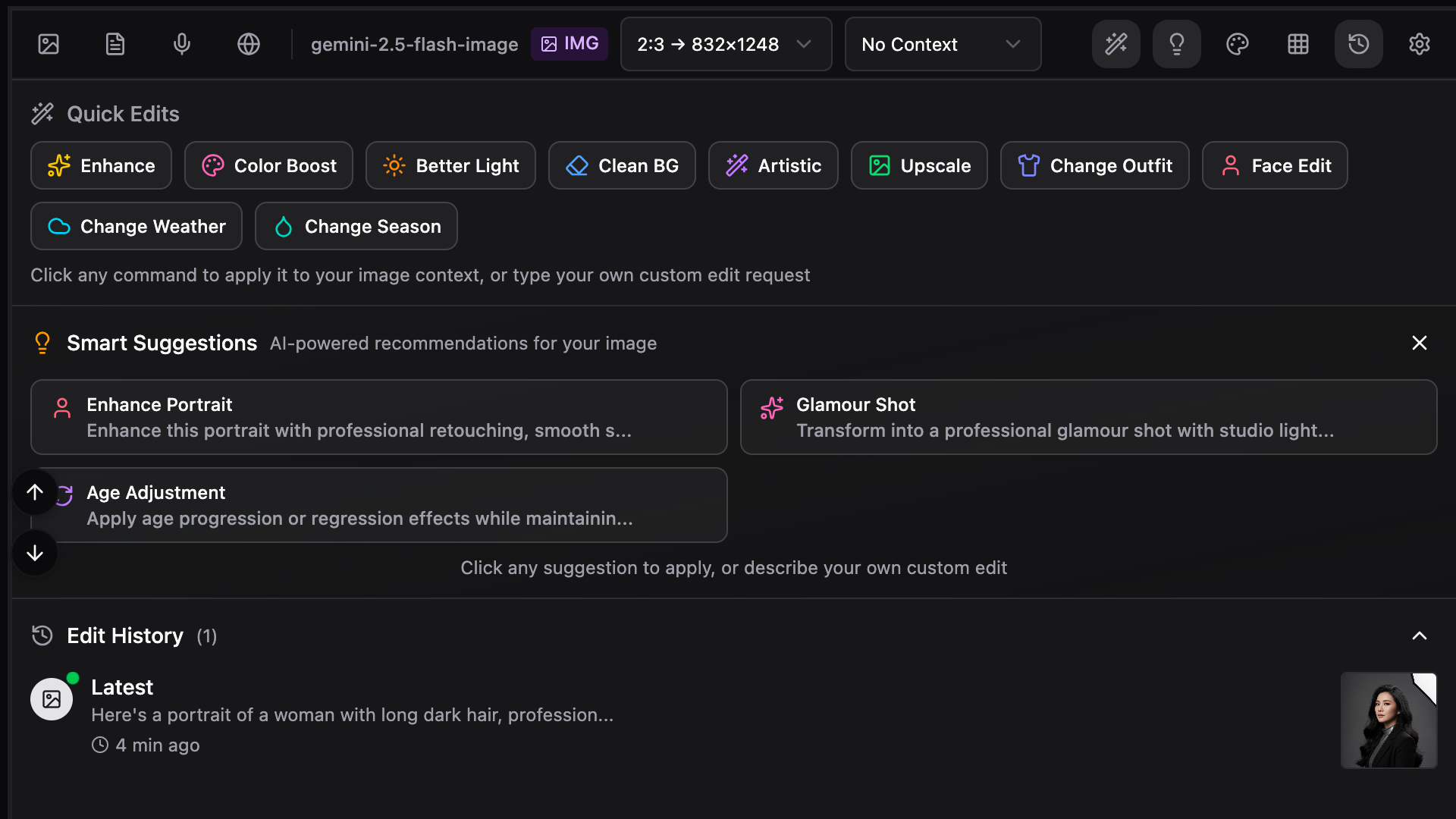1456x819 pixels.
Task: Click the image upload icon in toolbar
Action: coord(49,44)
